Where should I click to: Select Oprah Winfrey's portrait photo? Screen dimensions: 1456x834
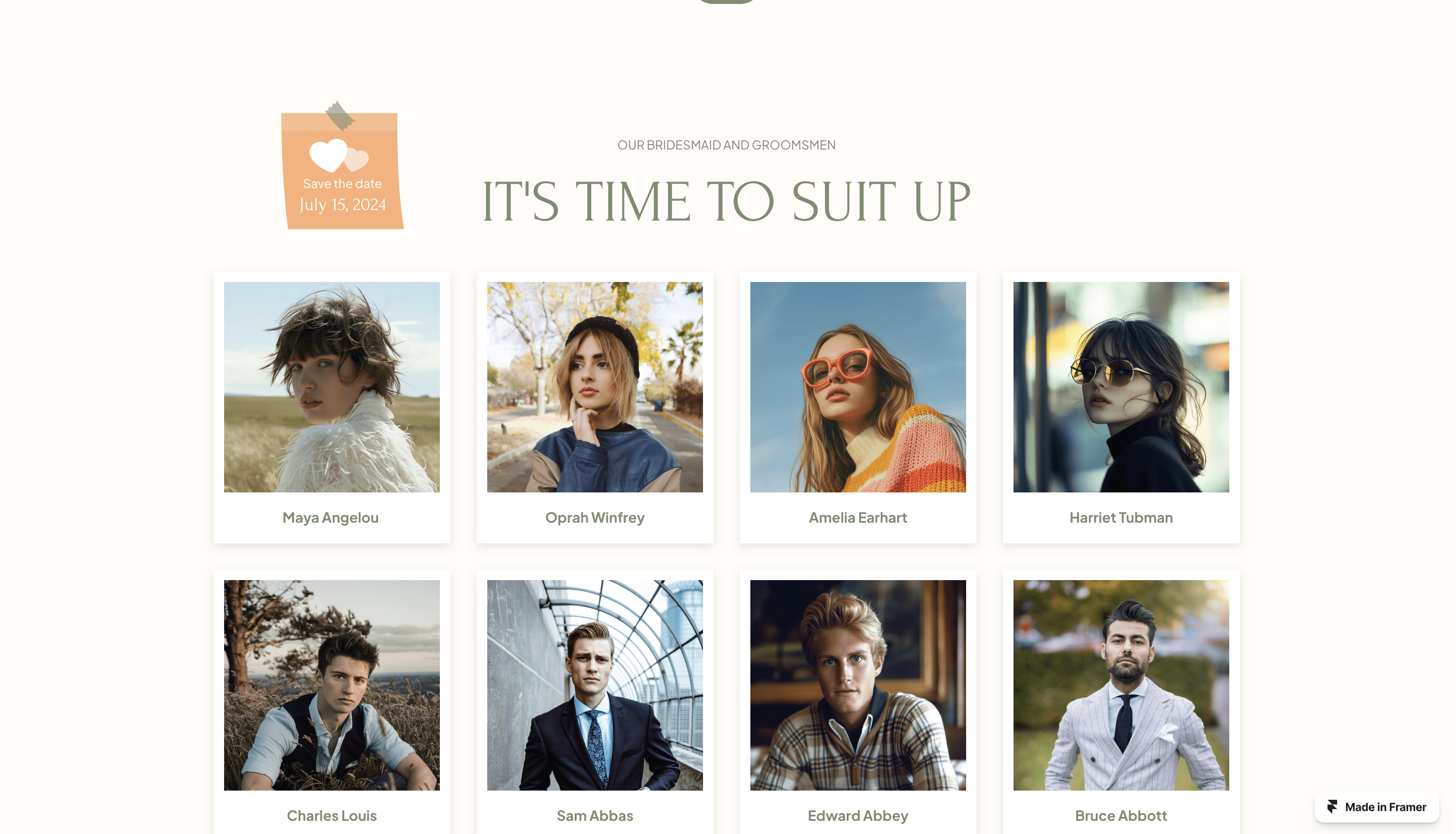coord(595,387)
